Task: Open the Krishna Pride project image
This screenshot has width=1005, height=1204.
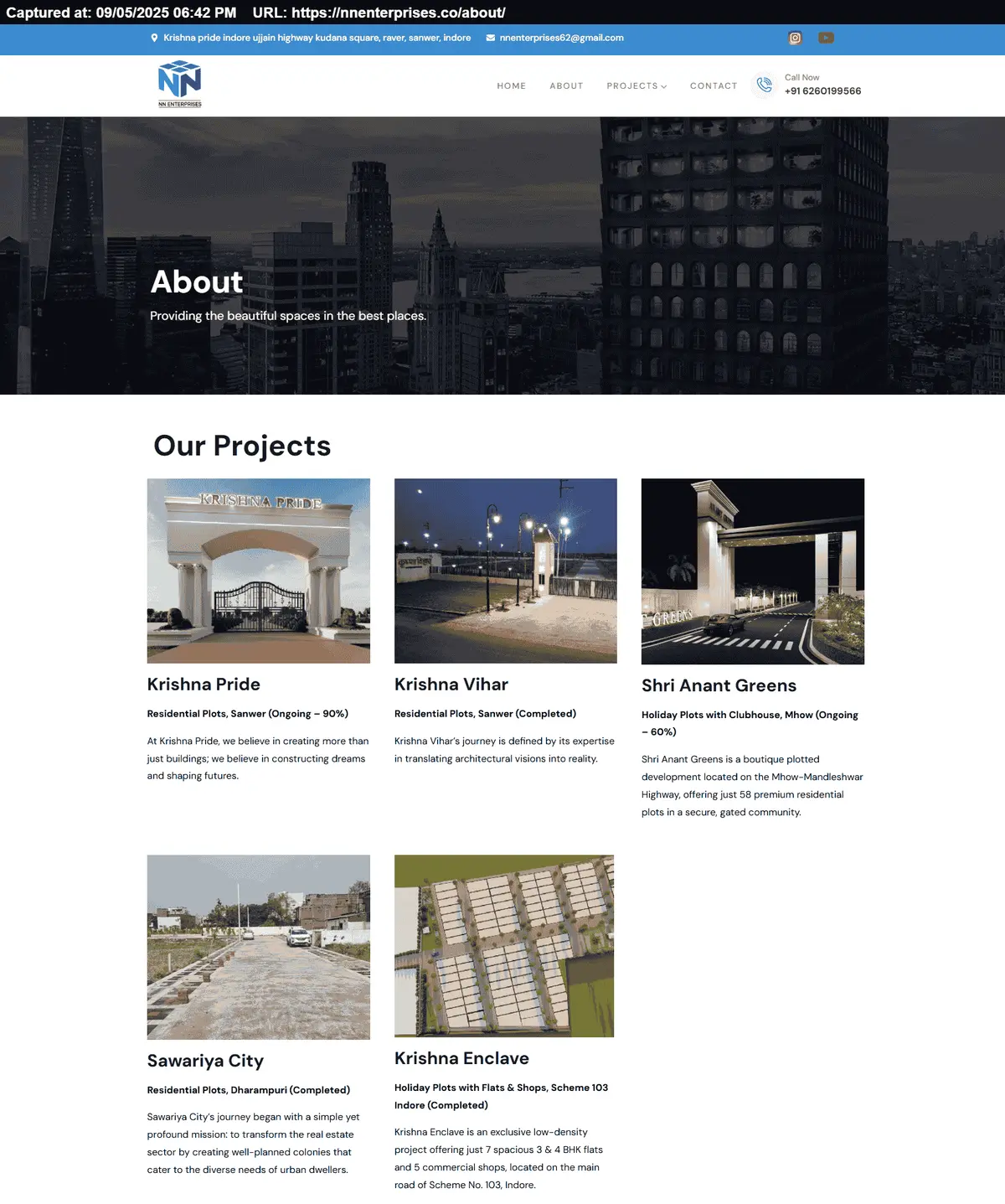Action: 258,571
